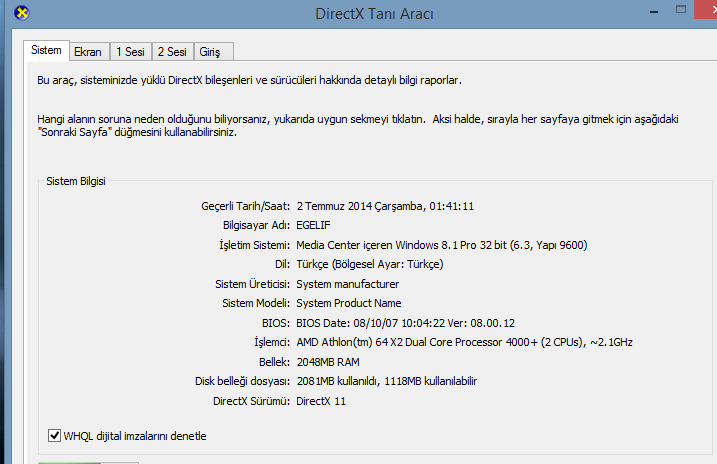Click the BIOS Date value text
This screenshot has height=464, width=717.
(406, 323)
